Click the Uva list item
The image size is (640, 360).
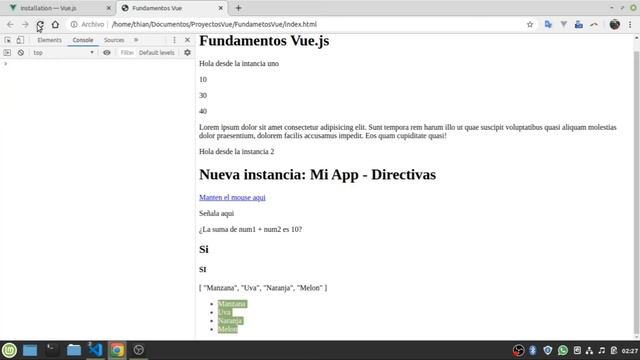[x=224, y=312]
